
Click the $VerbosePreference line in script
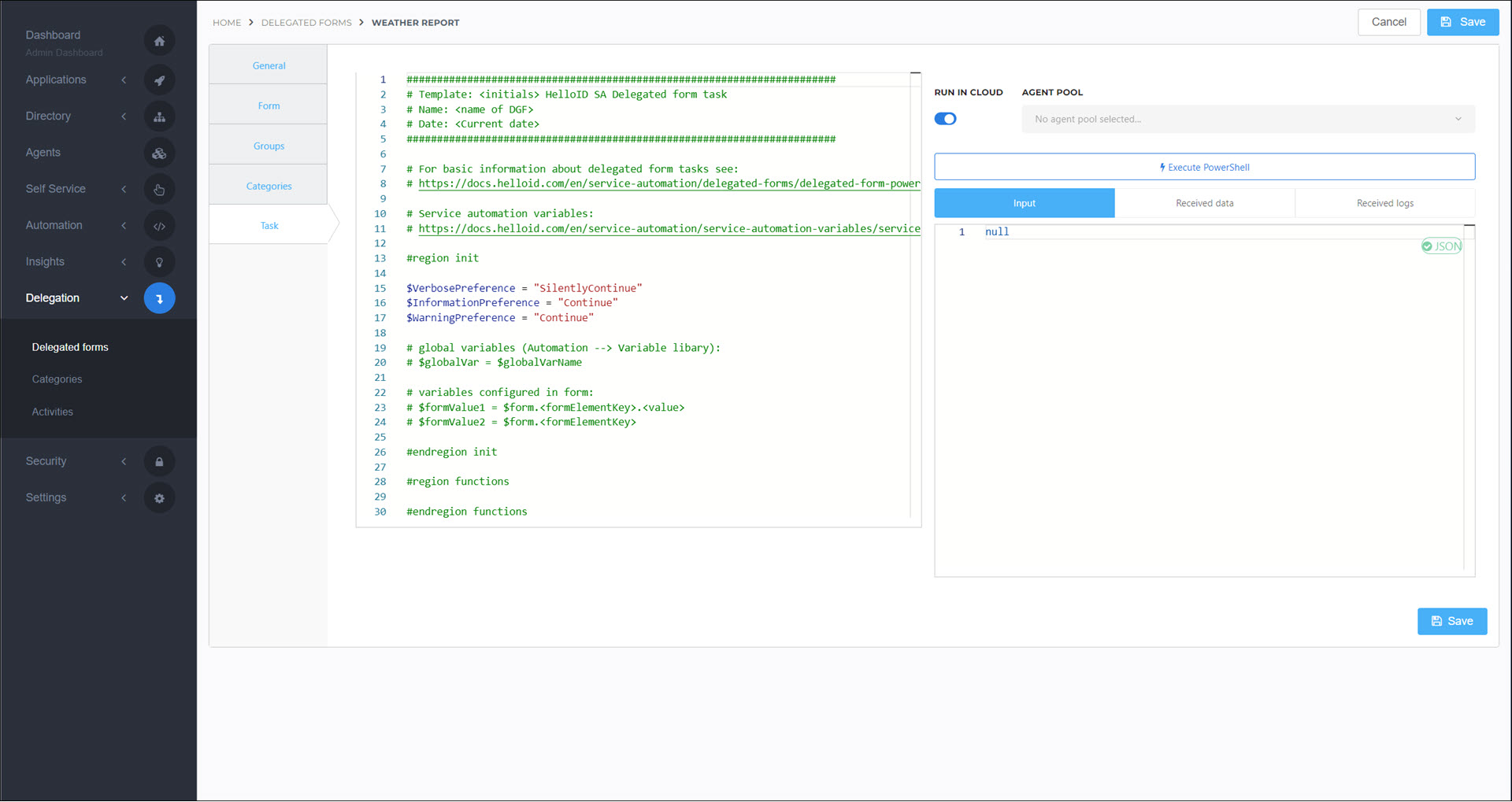coord(524,288)
